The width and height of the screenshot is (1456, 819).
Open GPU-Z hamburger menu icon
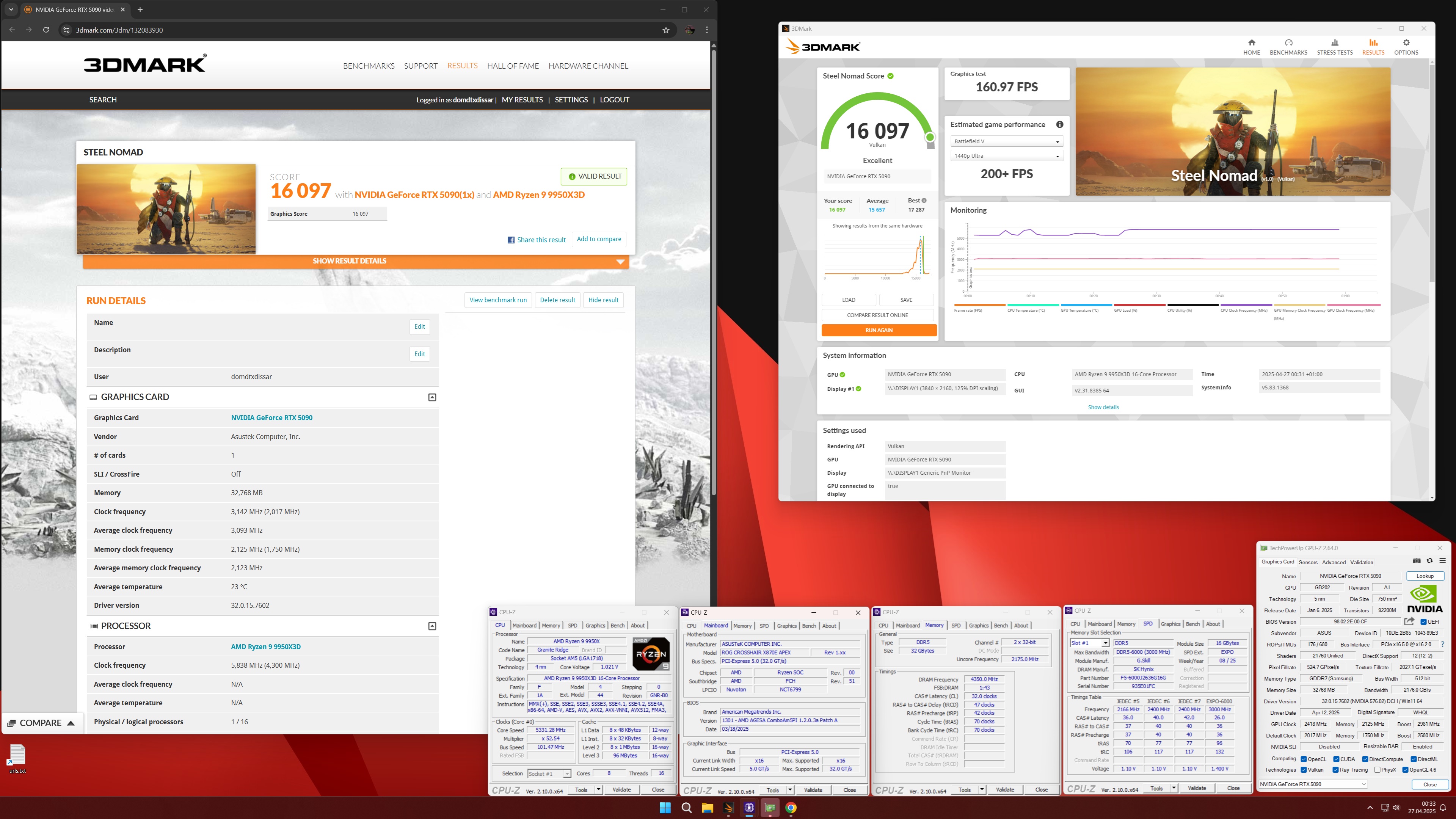1442,561
